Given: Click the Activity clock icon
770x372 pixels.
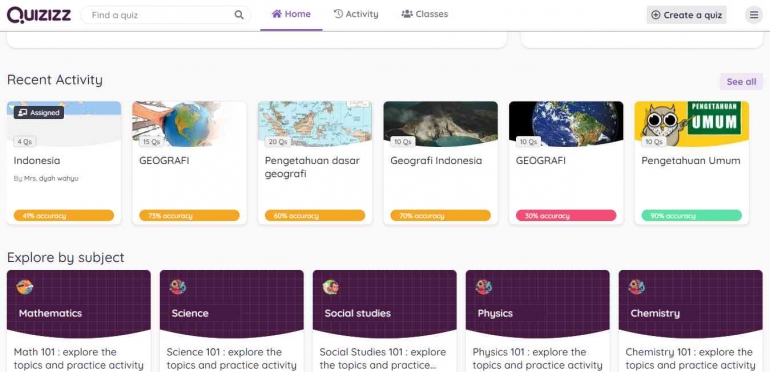Looking at the screenshot, I should [338, 14].
